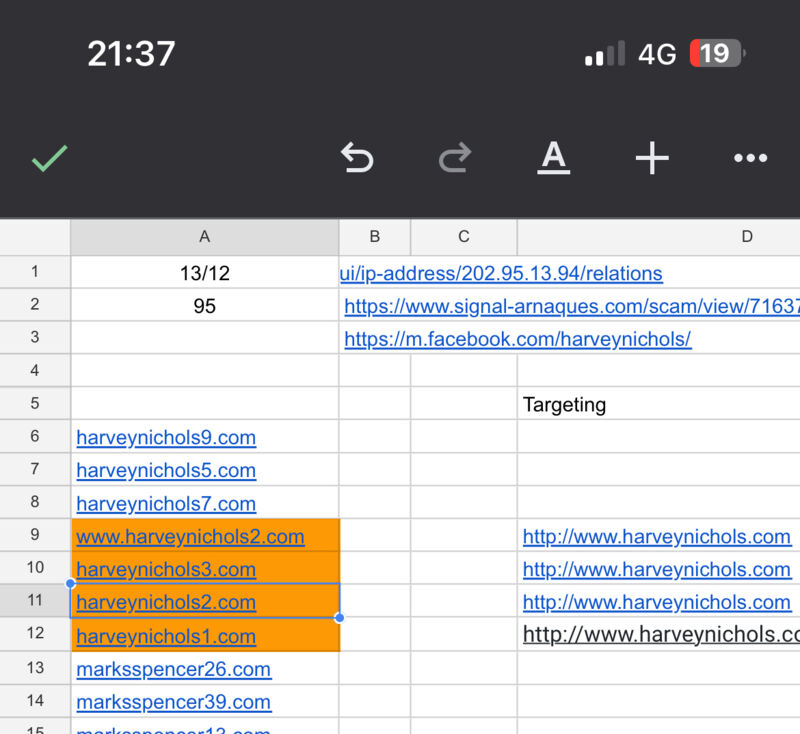Screen dimensions: 800x734
Task: Open the signal-arnaques.com scam link
Action: (572, 306)
